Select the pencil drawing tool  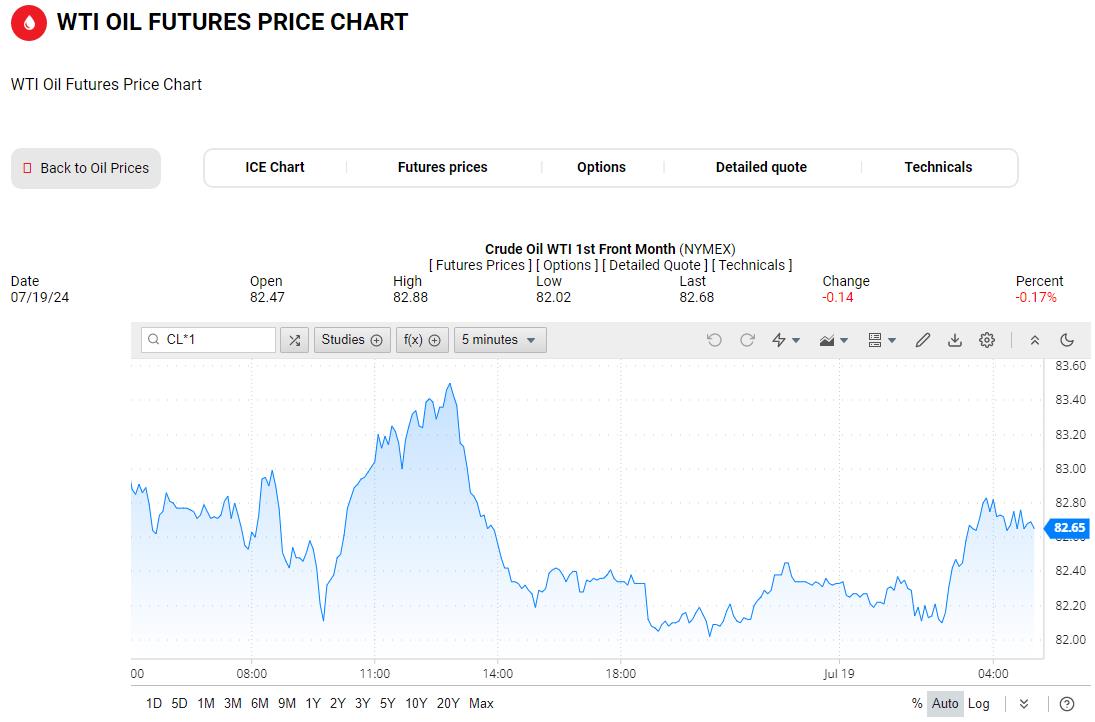coord(923,340)
